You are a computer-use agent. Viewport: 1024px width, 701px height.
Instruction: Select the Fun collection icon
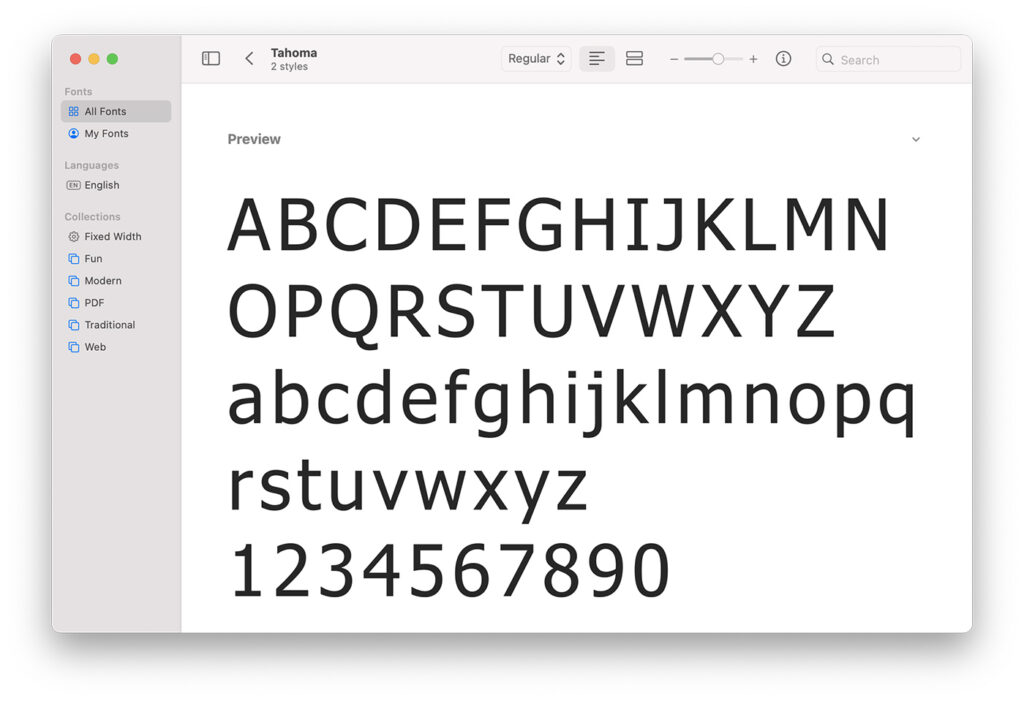click(x=73, y=258)
